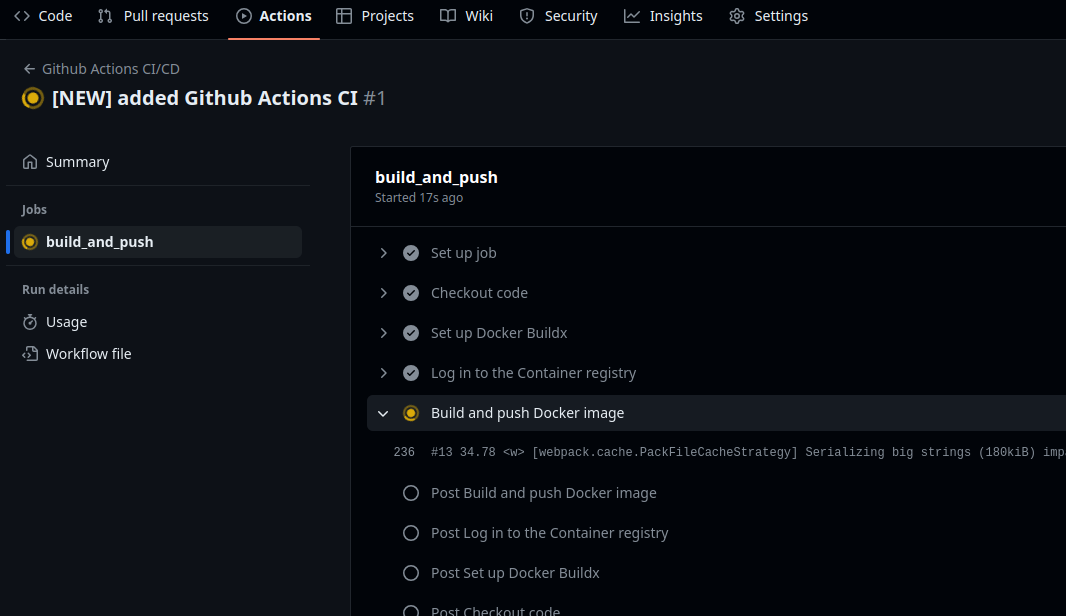Switch to Pull requests tab
This screenshot has height=616, width=1066.
153,16
